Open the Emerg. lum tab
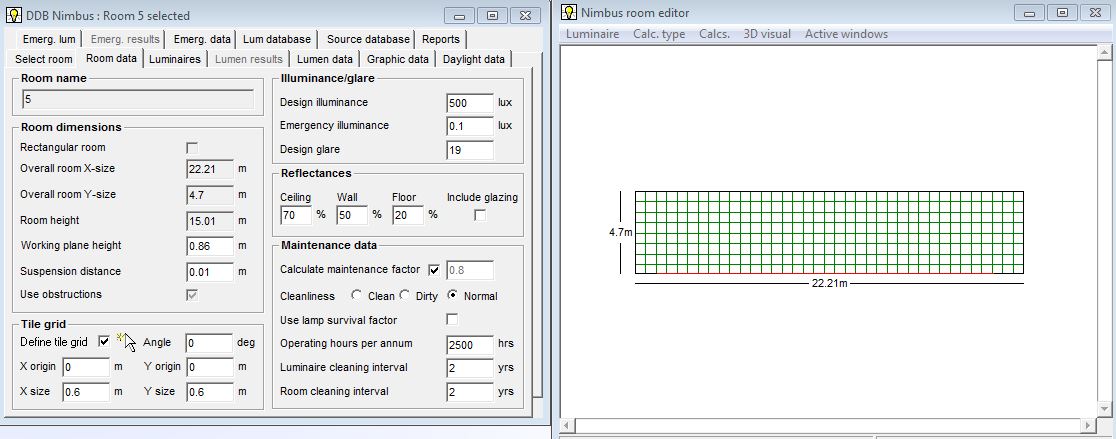This screenshot has height=439, width=1116. 48,39
